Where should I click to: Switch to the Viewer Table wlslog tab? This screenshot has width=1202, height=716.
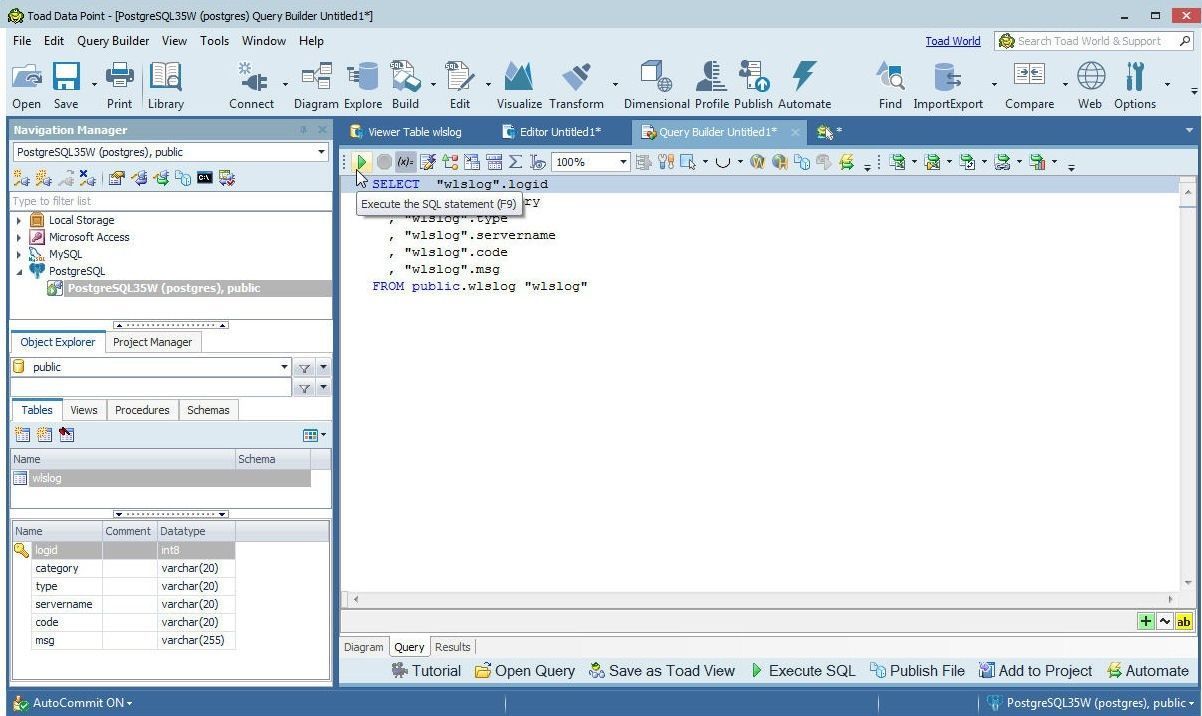point(406,132)
